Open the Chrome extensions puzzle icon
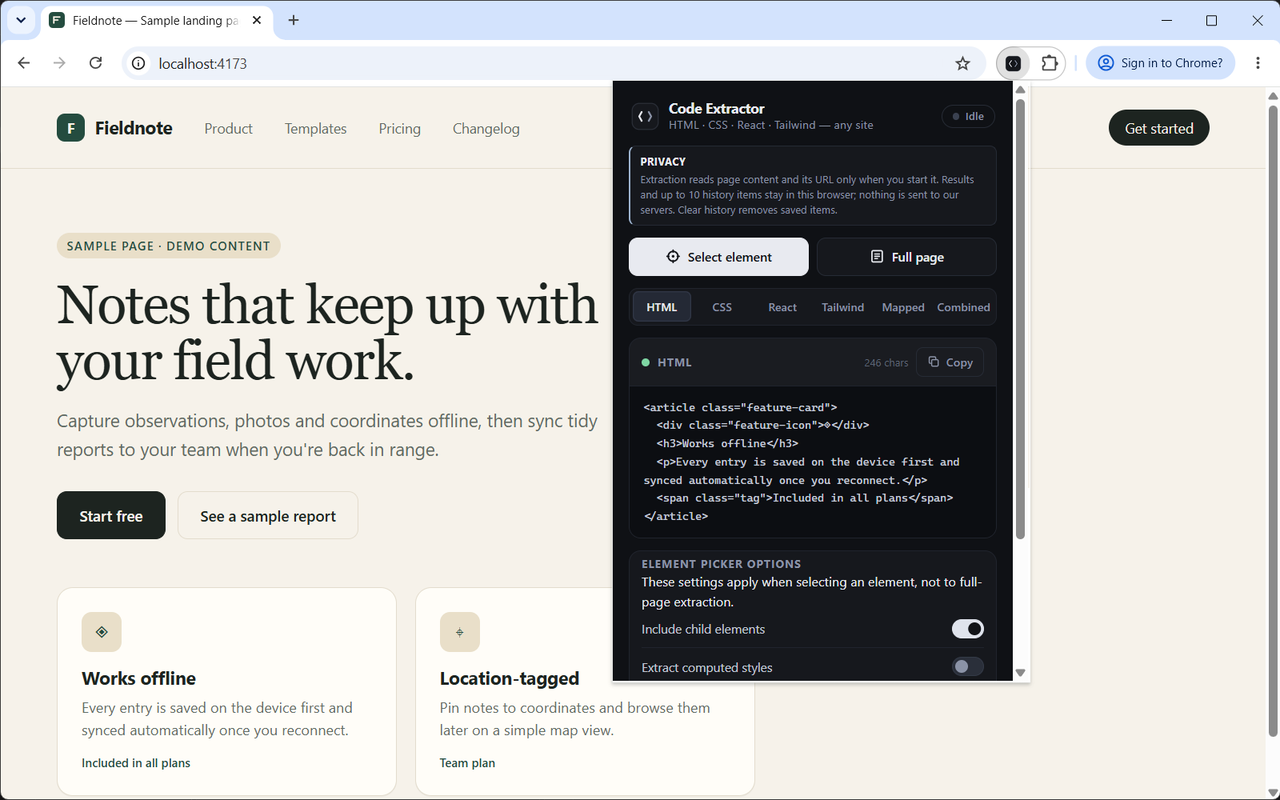This screenshot has width=1280, height=800. coord(1049,63)
